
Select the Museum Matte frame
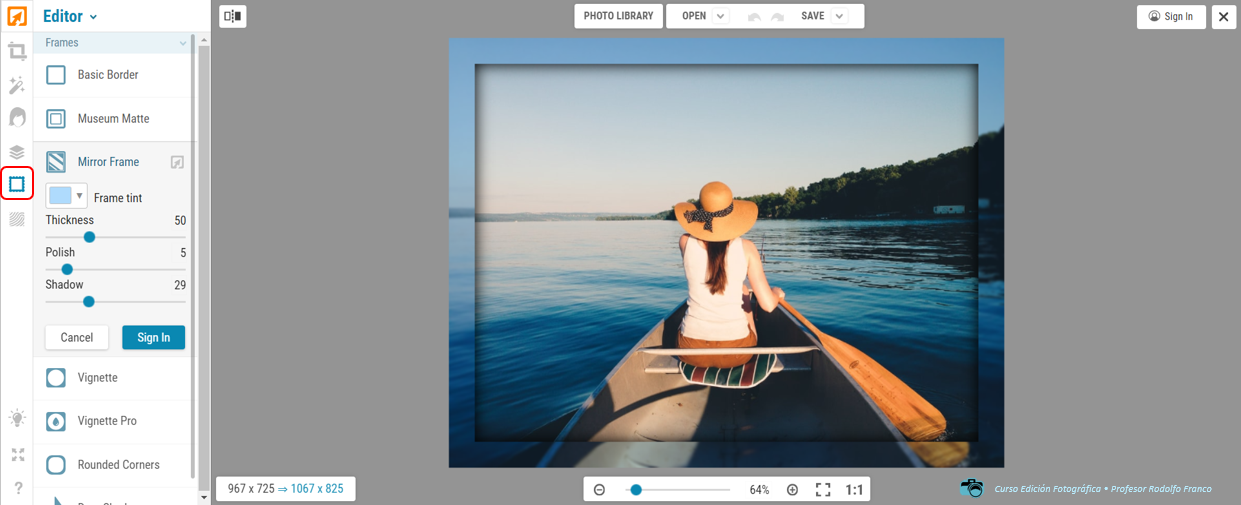113,119
